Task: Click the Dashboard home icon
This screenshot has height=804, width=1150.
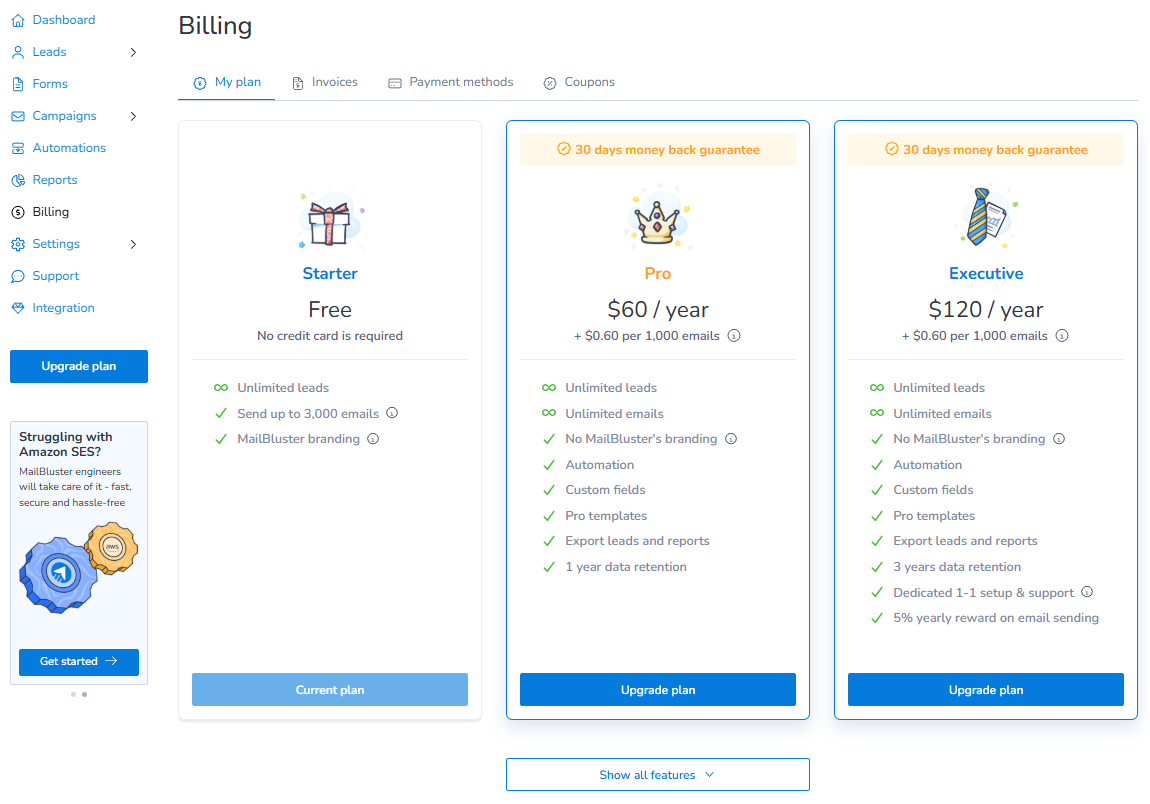Action: tap(18, 21)
